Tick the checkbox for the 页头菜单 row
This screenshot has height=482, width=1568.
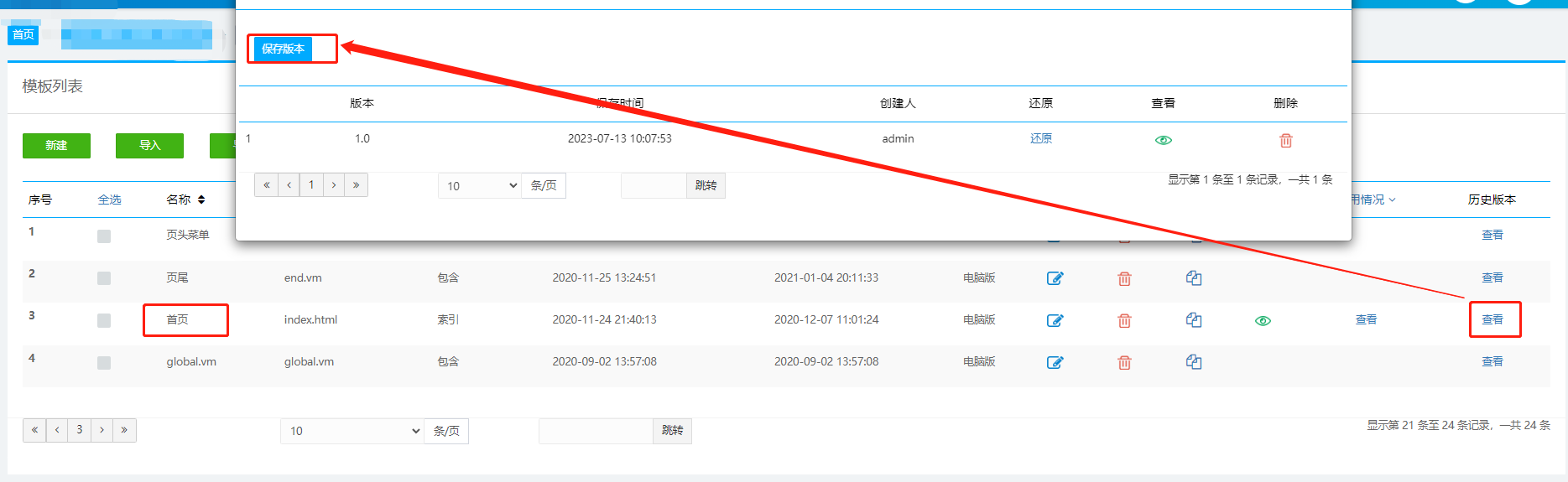(x=104, y=236)
